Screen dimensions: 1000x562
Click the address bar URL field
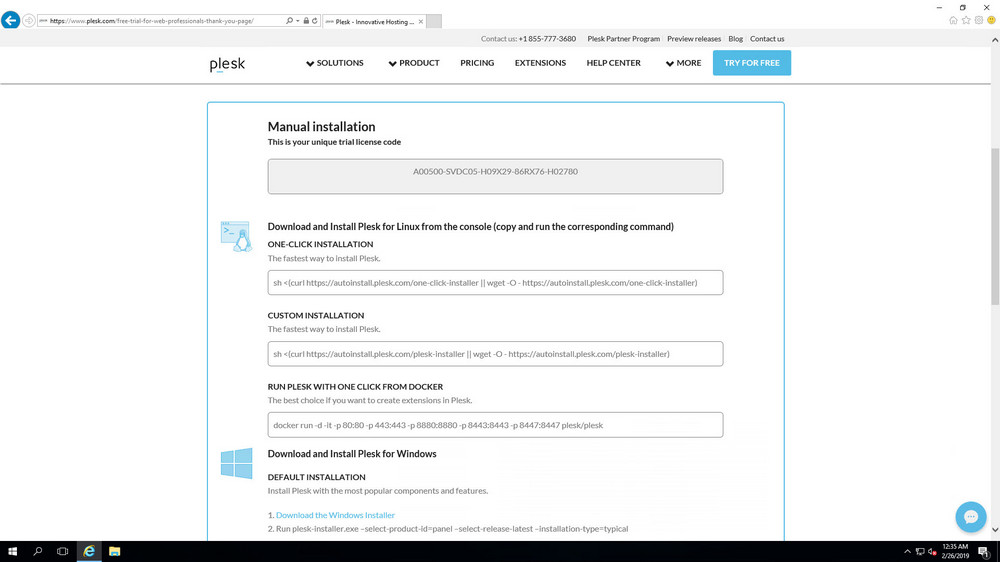[x=159, y=21]
